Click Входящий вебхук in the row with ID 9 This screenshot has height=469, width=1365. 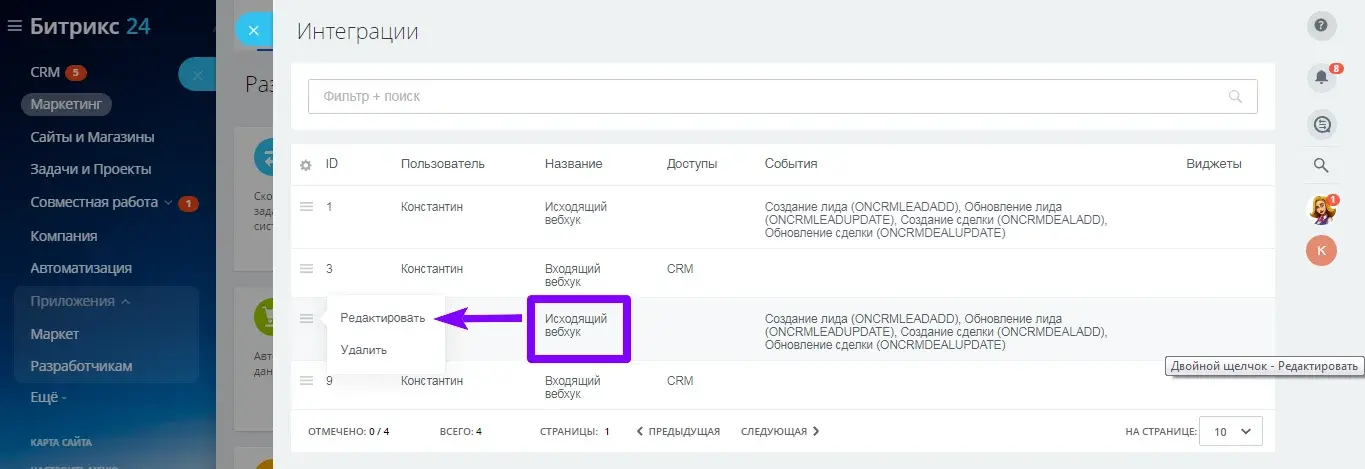point(573,387)
